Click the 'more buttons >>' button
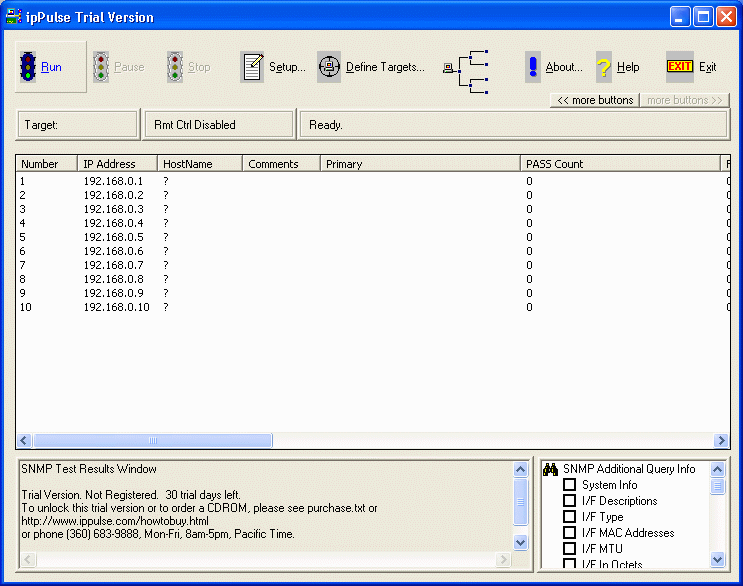Screen dimensions: 743x586 pos(684,100)
